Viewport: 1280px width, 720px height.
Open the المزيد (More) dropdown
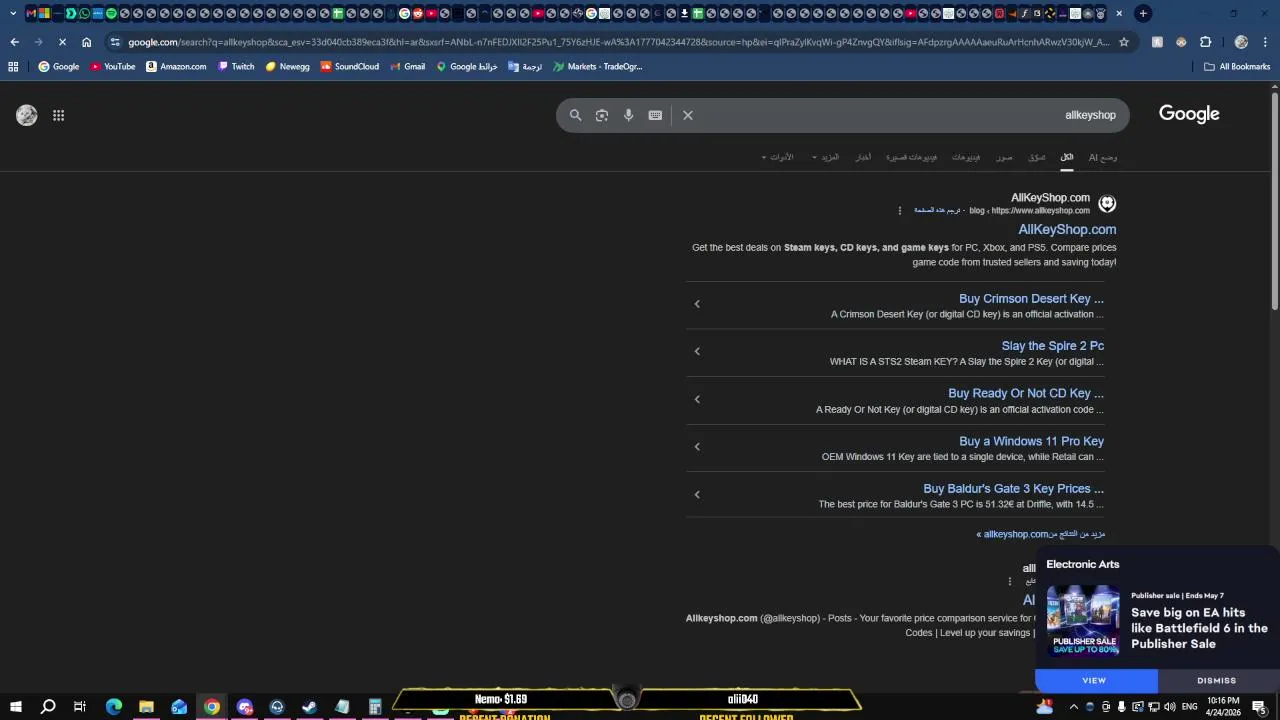(x=826, y=157)
